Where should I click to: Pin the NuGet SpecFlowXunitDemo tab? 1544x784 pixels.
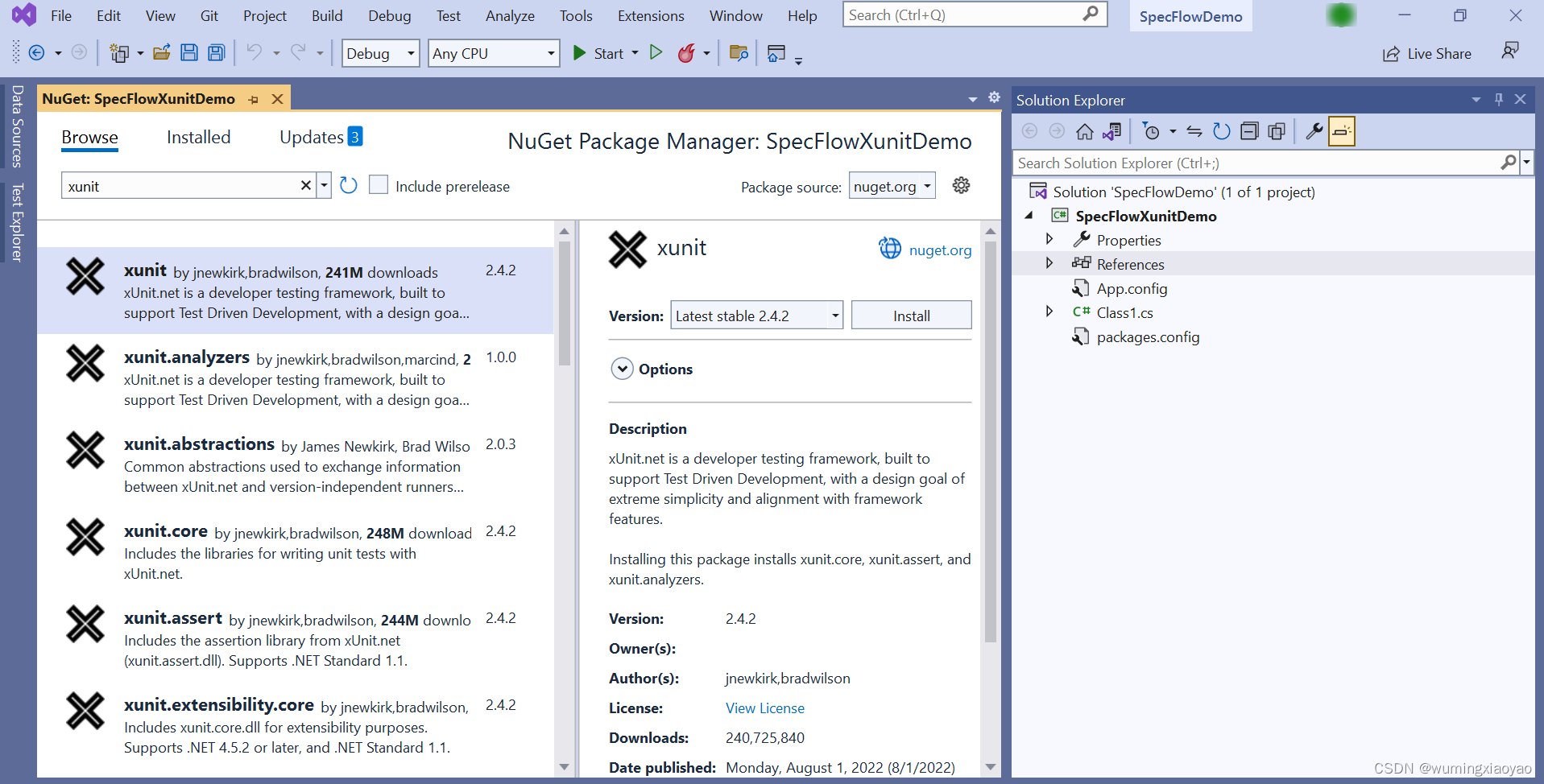(254, 99)
